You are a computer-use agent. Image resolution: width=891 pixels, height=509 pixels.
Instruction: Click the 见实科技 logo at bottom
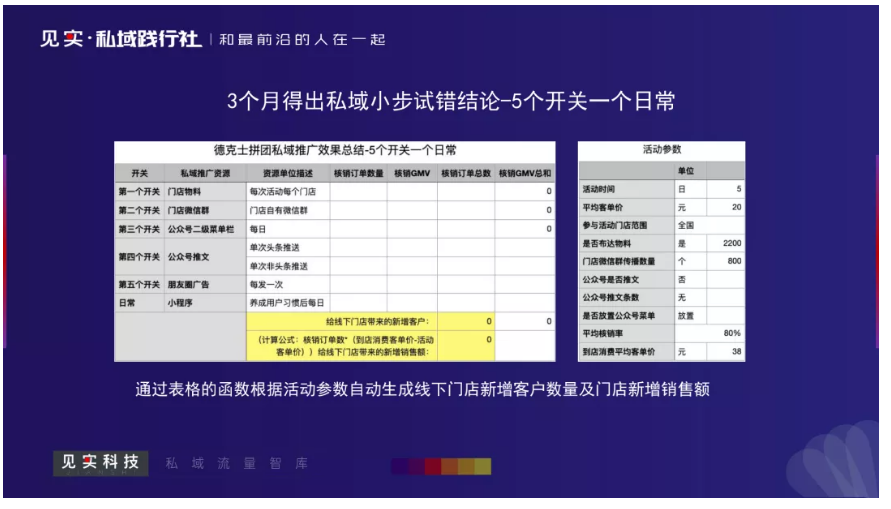coord(101,463)
